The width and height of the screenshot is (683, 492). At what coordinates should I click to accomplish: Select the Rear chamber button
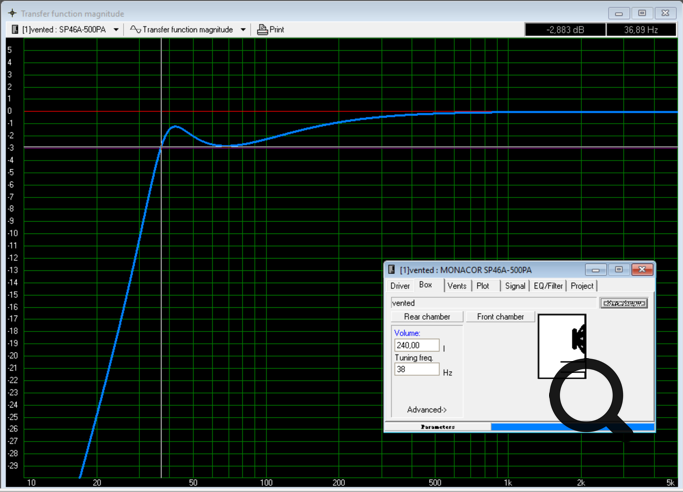pyautogui.click(x=427, y=317)
